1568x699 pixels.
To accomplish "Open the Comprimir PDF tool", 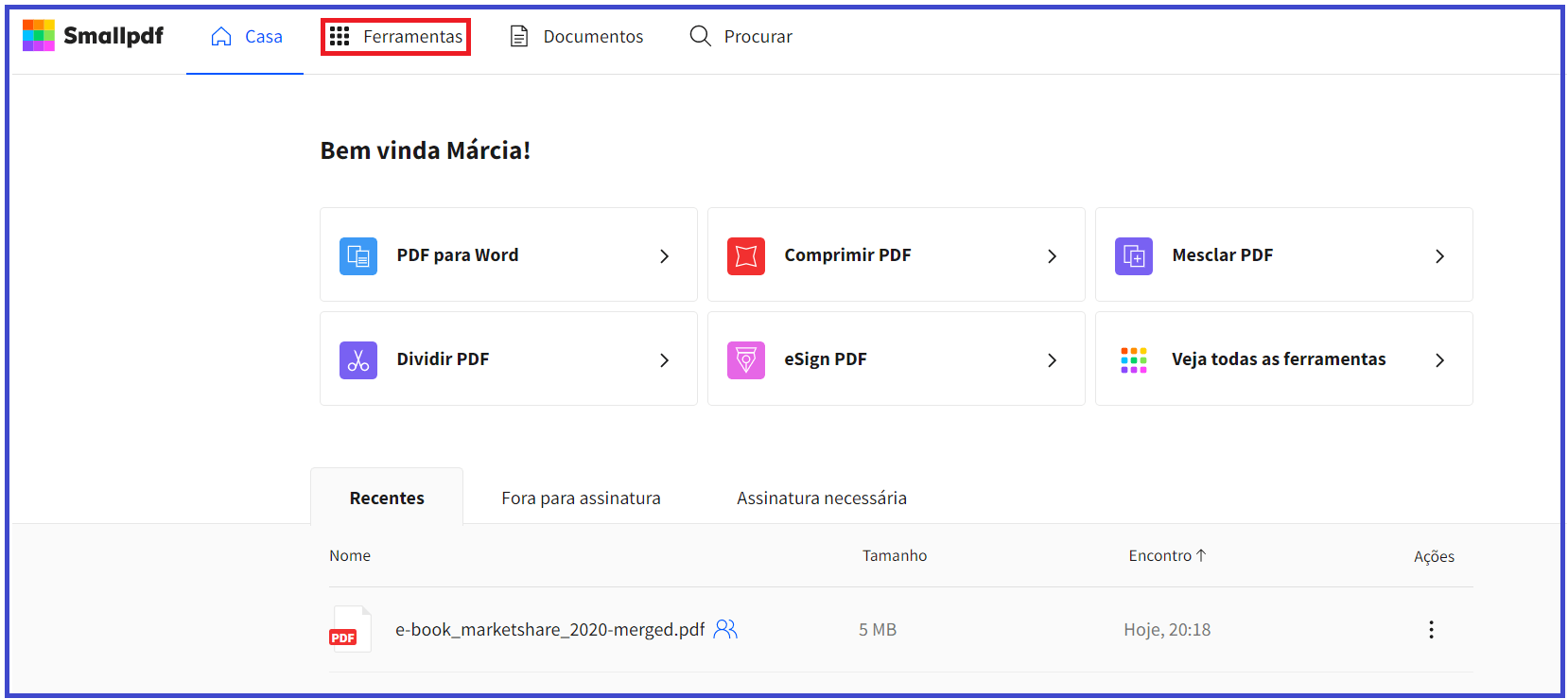I will pos(897,254).
